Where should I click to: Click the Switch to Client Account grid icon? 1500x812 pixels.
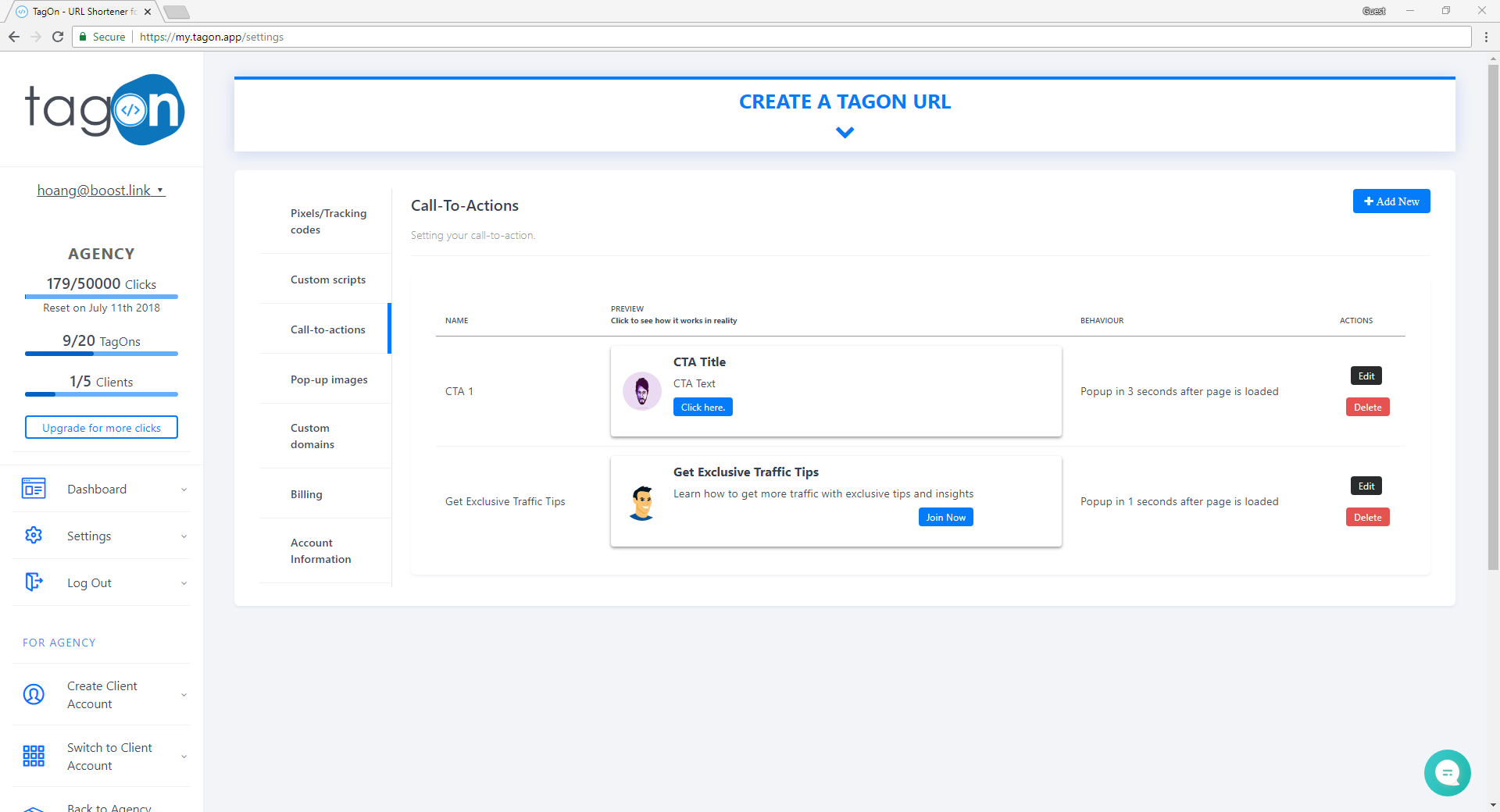pos(34,756)
